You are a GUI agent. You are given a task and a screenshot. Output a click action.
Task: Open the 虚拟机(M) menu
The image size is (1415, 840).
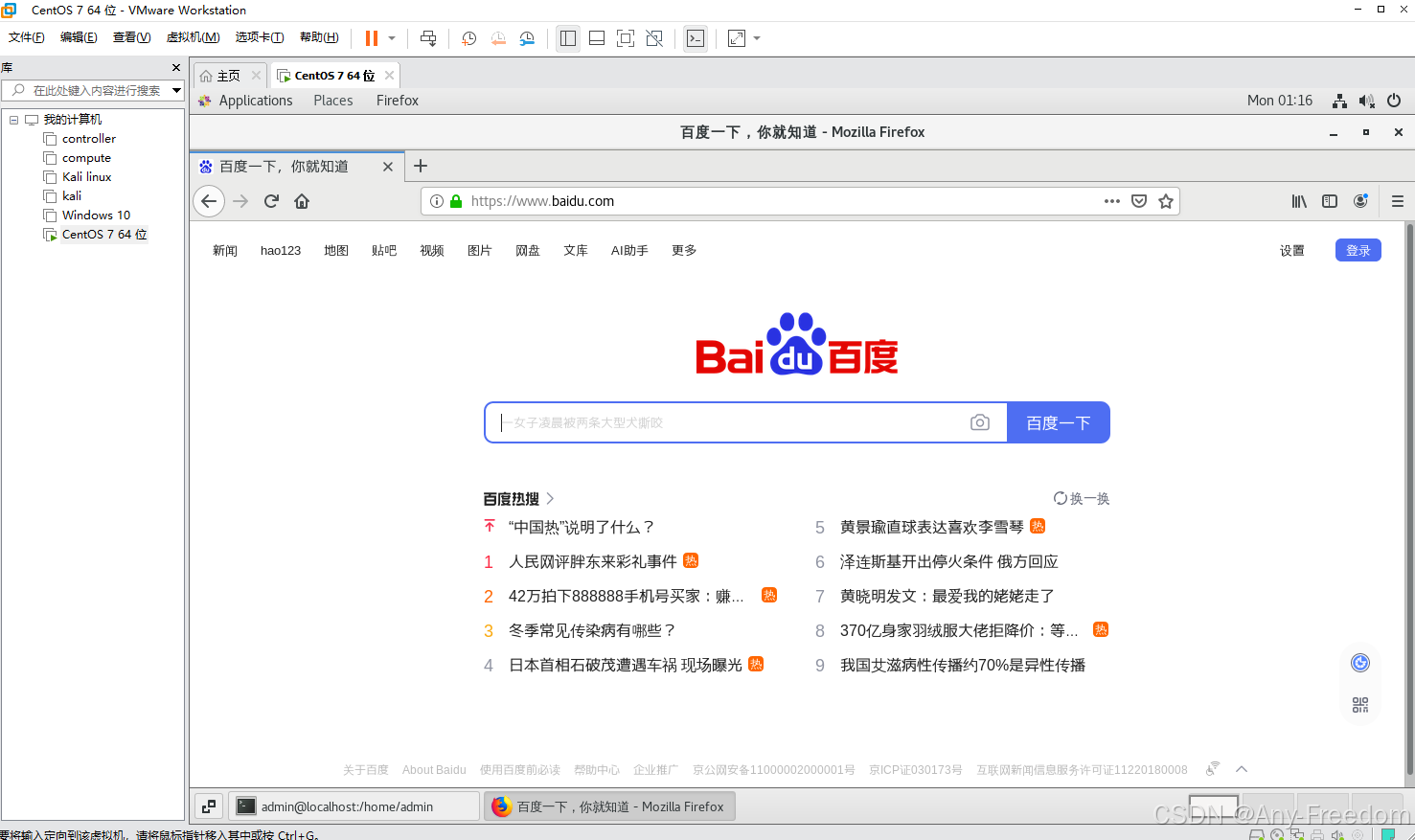(x=193, y=37)
